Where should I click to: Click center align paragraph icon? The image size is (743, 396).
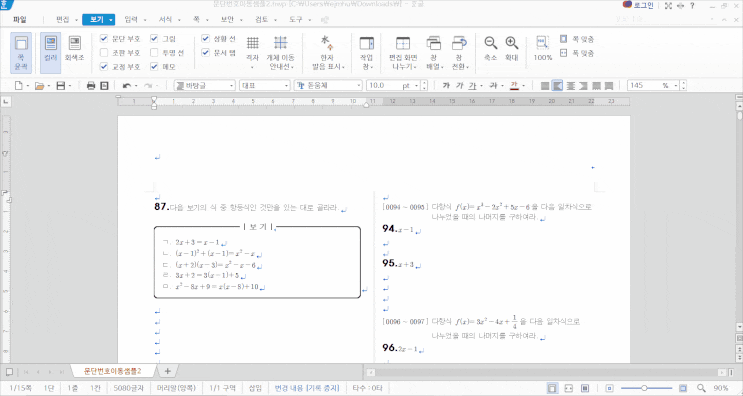[x=571, y=86]
